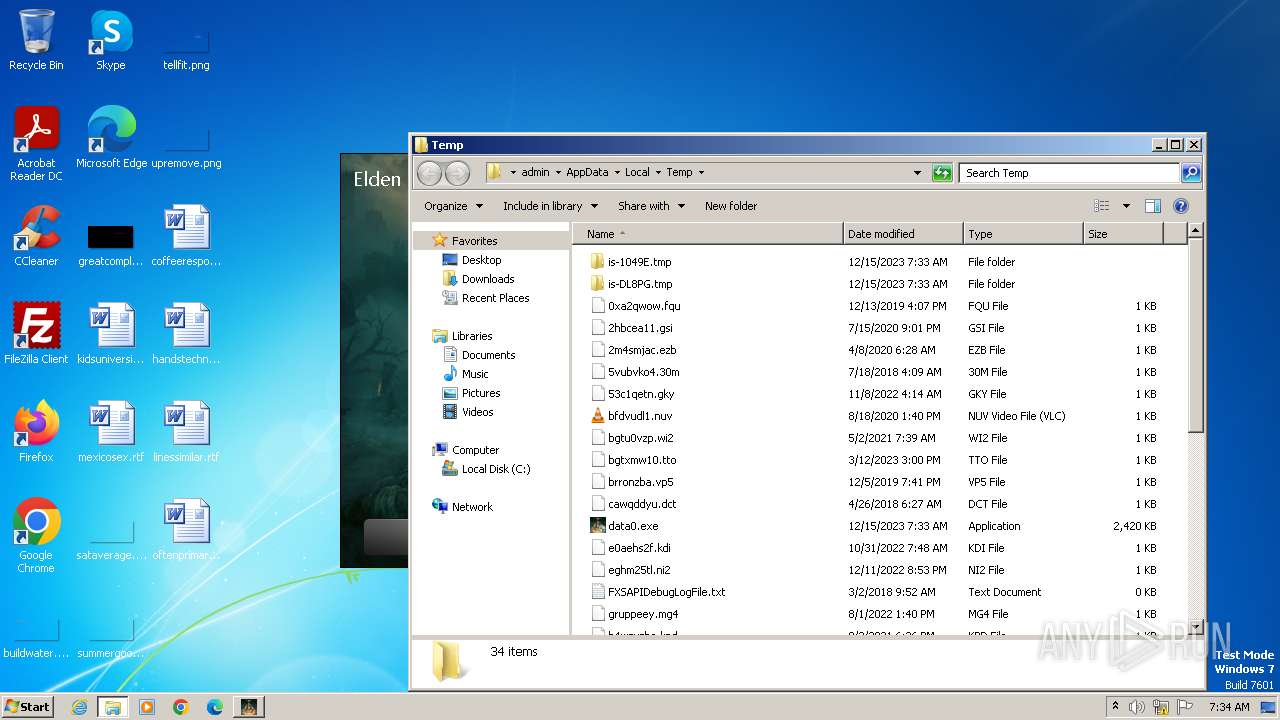1280x720 pixels.
Task: Sort files by Date modified column
Action: coord(903,234)
